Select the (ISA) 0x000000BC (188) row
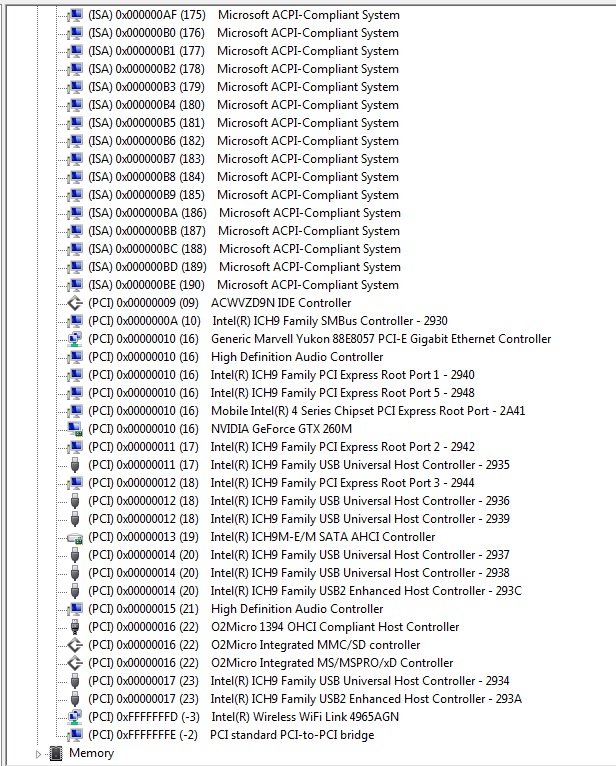Screen dimensions: 616x766 pyautogui.click(x=244, y=249)
